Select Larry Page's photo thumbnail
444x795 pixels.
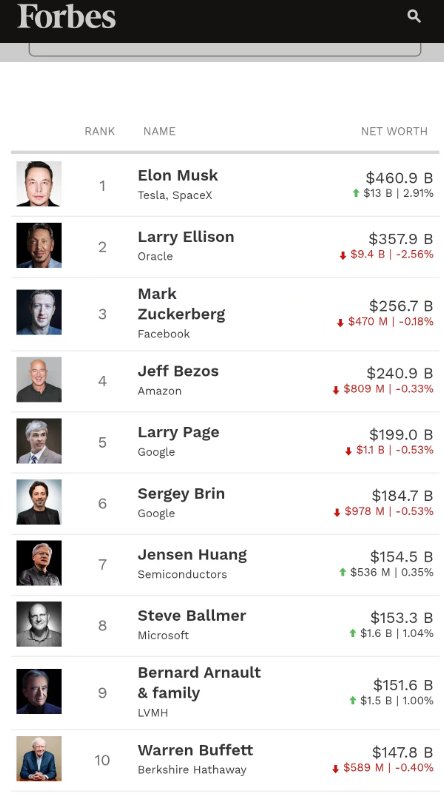coord(39,441)
